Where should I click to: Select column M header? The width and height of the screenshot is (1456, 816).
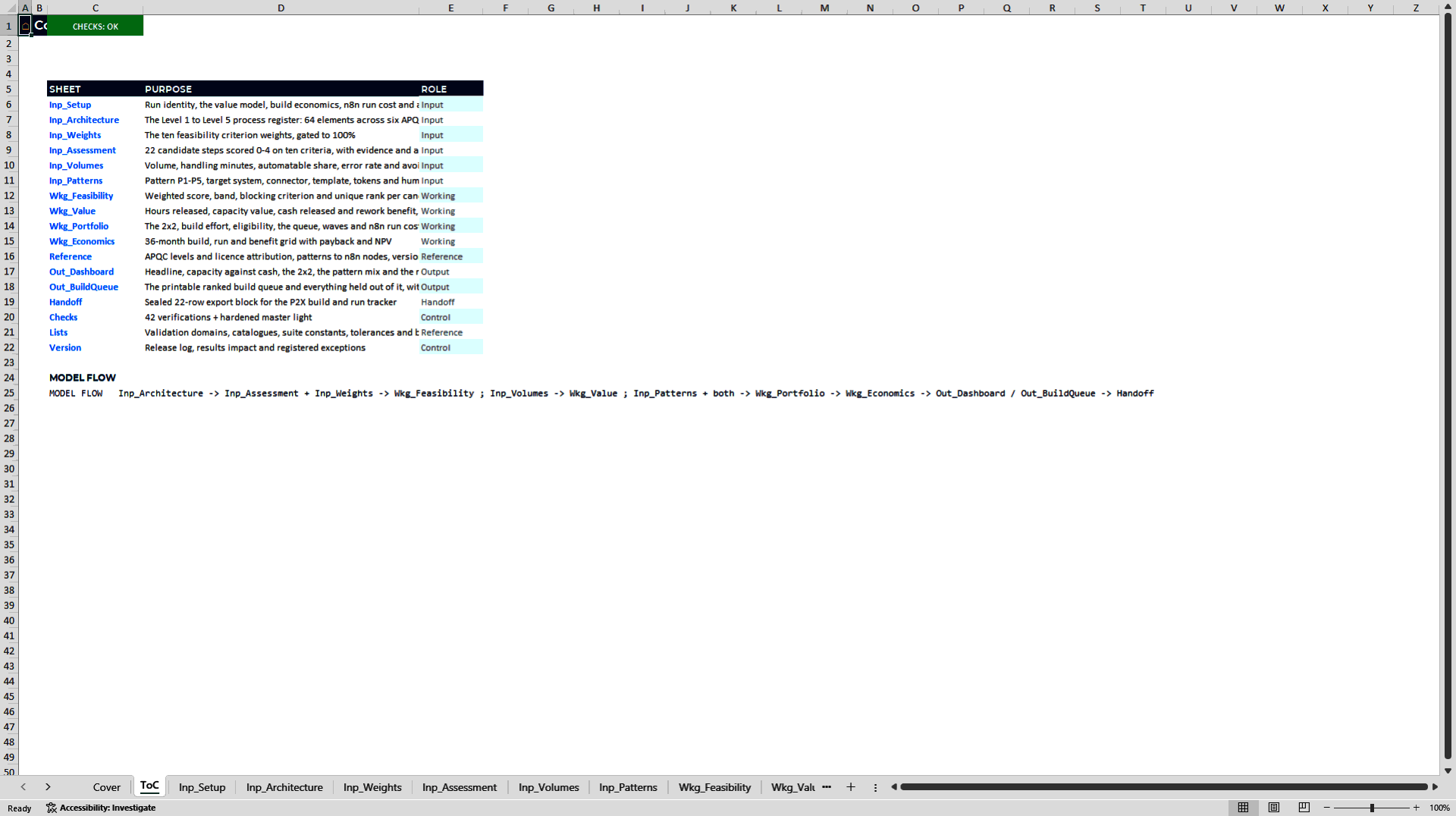(x=824, y=8)
